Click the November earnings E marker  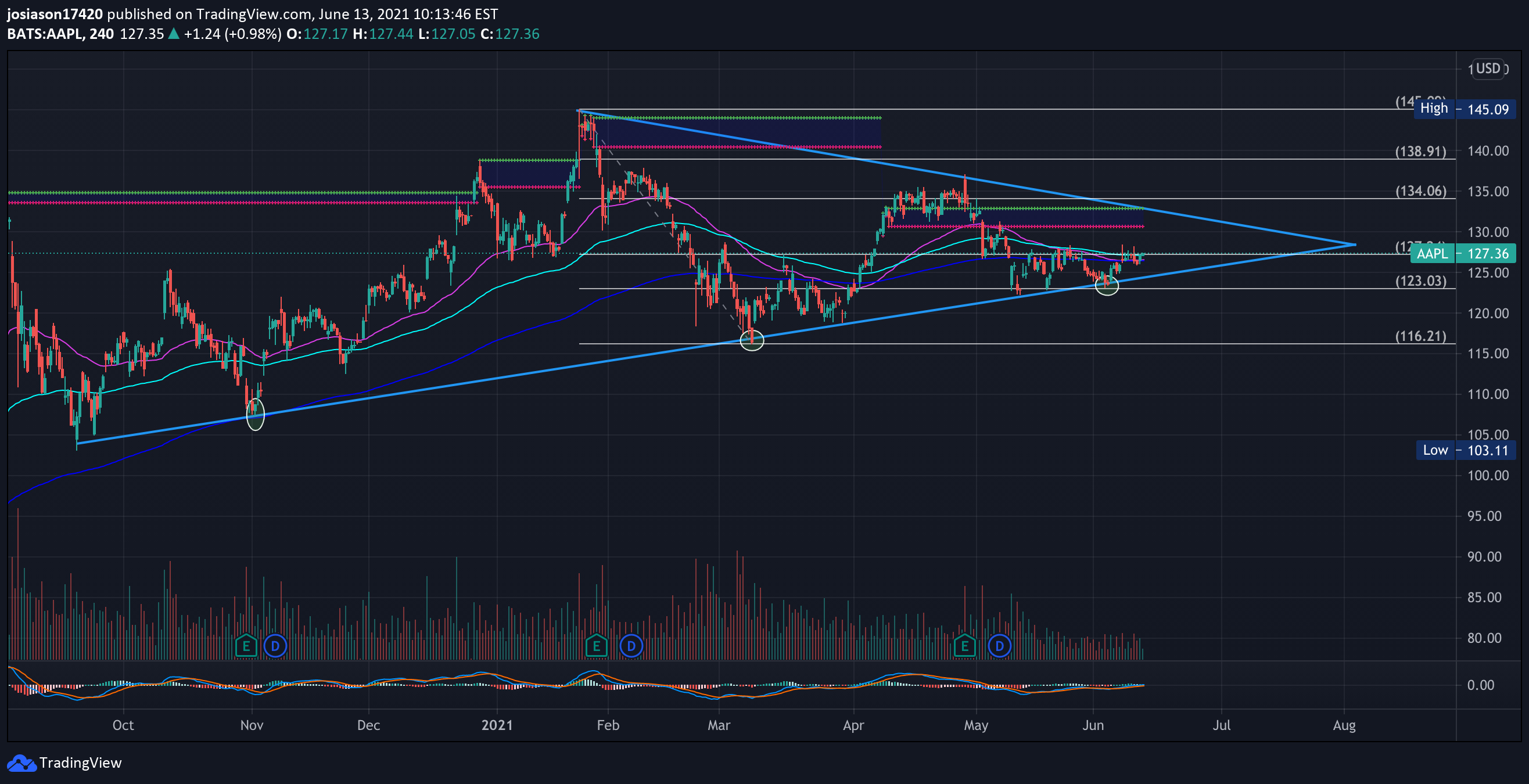[246, 646]
